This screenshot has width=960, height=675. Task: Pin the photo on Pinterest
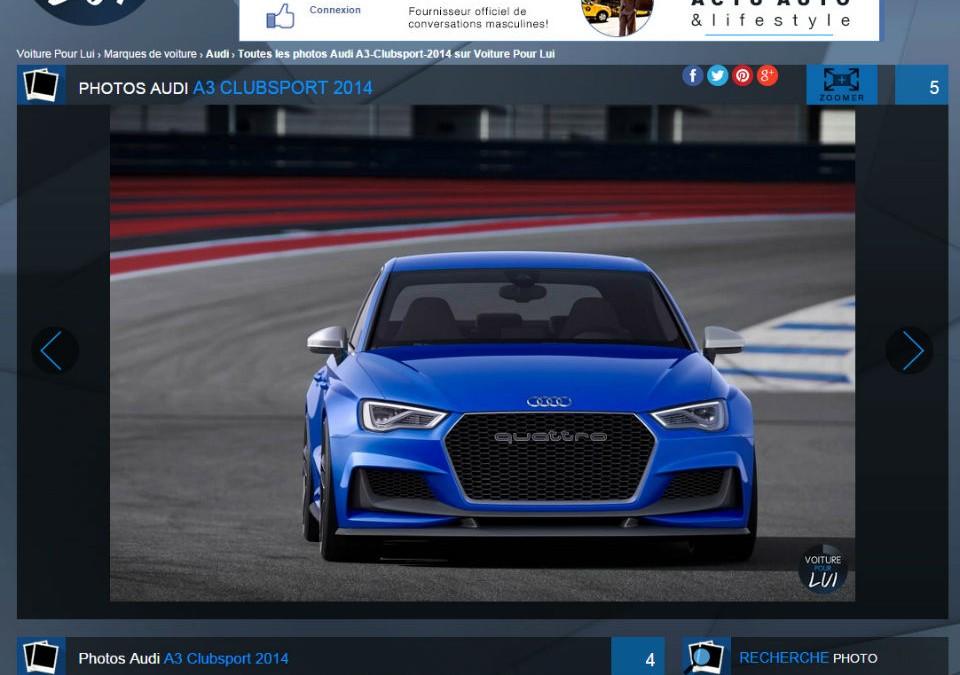tap(743, 76)
